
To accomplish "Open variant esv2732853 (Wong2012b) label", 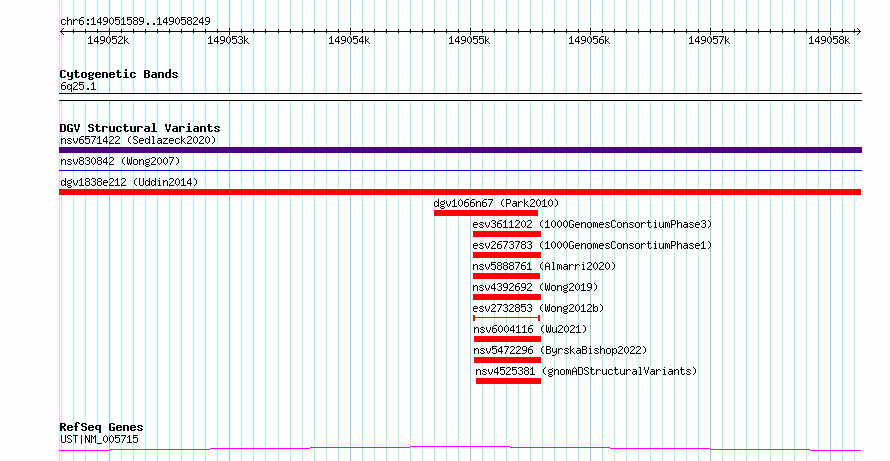I will [x=538, y=308].
